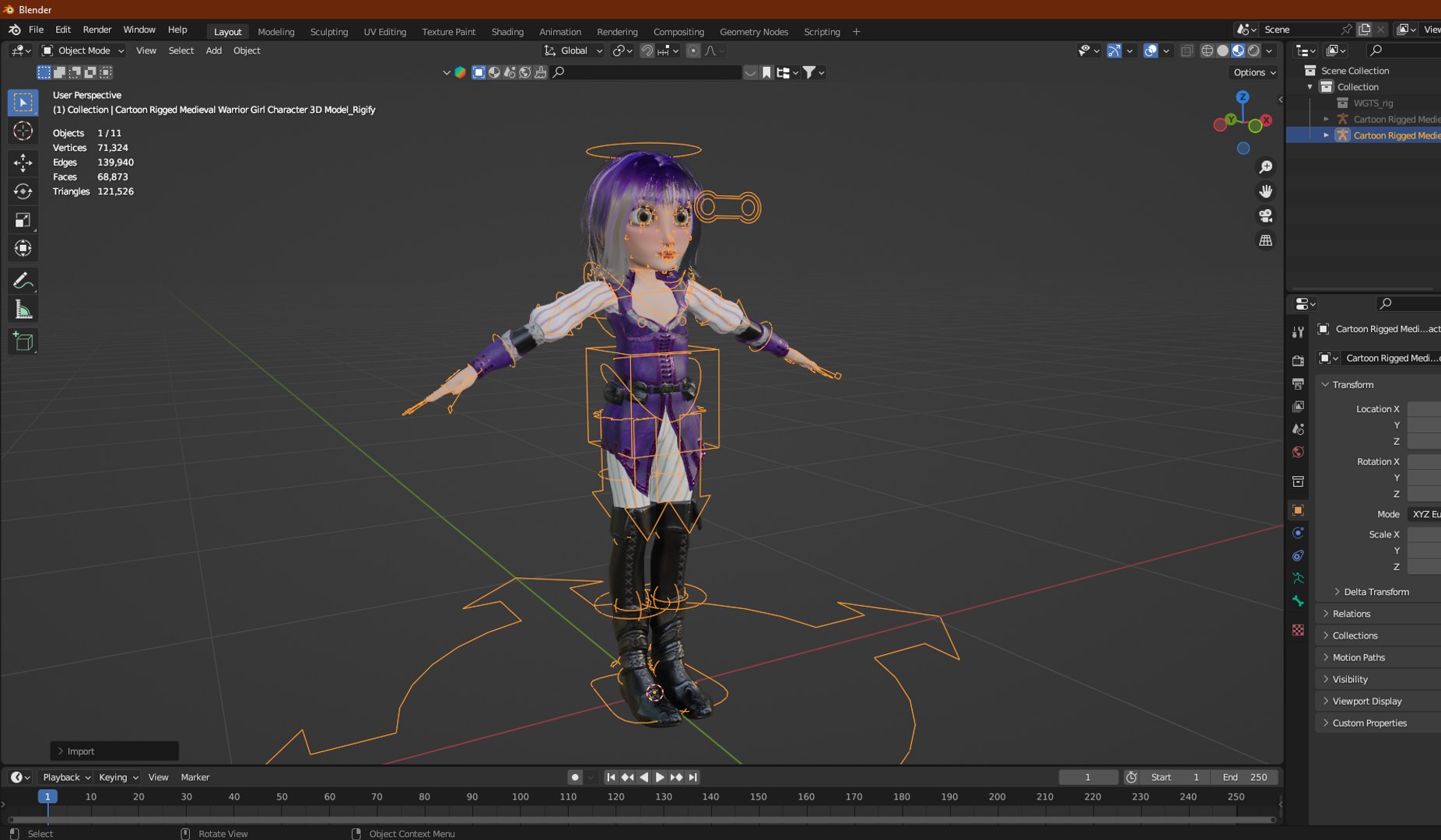Expand the Motion Paths panel
Screen dimensions: 1441x840
(1377, 657)
